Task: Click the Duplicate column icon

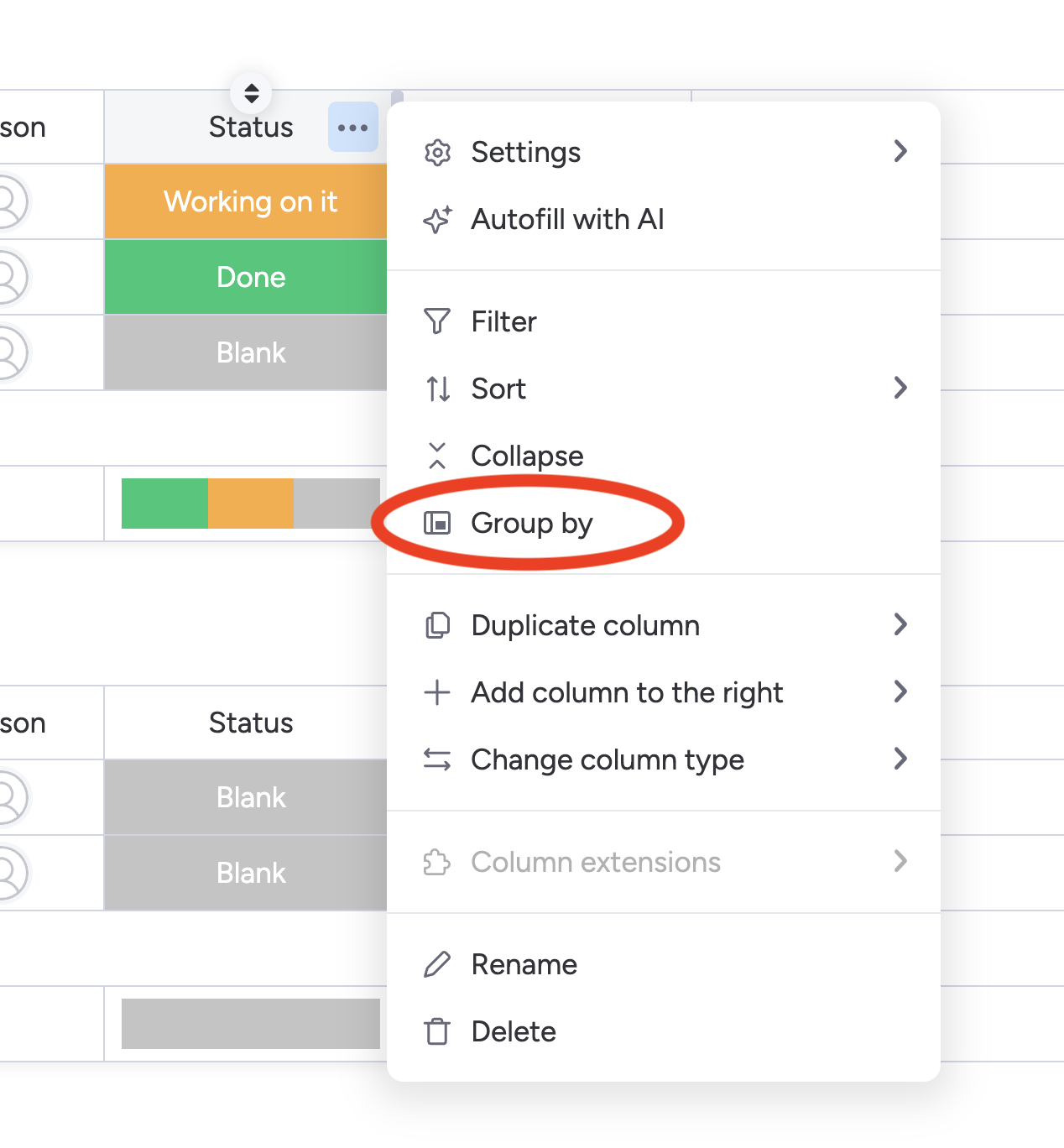Action: tap(437, 625)
